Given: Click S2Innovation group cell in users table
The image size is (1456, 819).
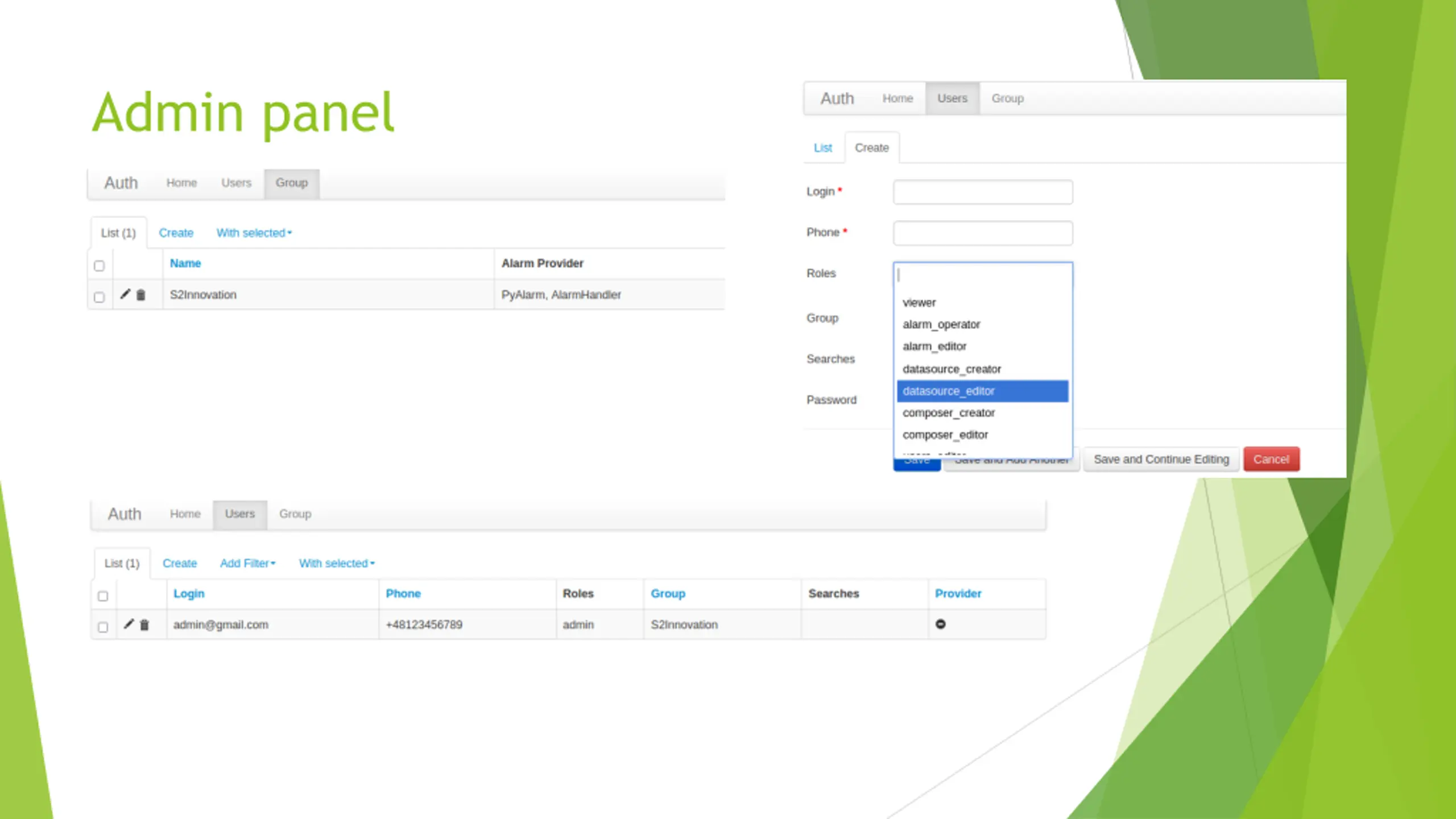Looking at the screenshot, I should pos(722,624).
